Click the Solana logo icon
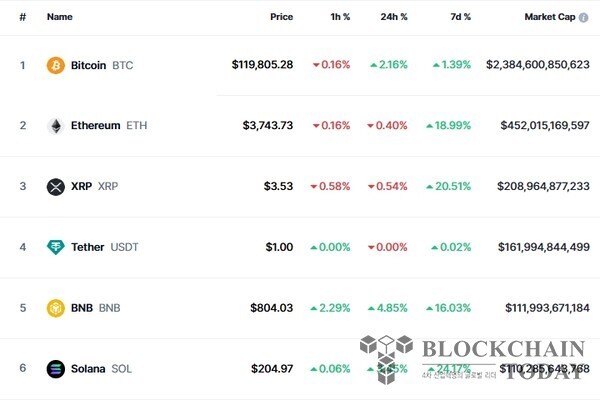 [x=55, y=369]
